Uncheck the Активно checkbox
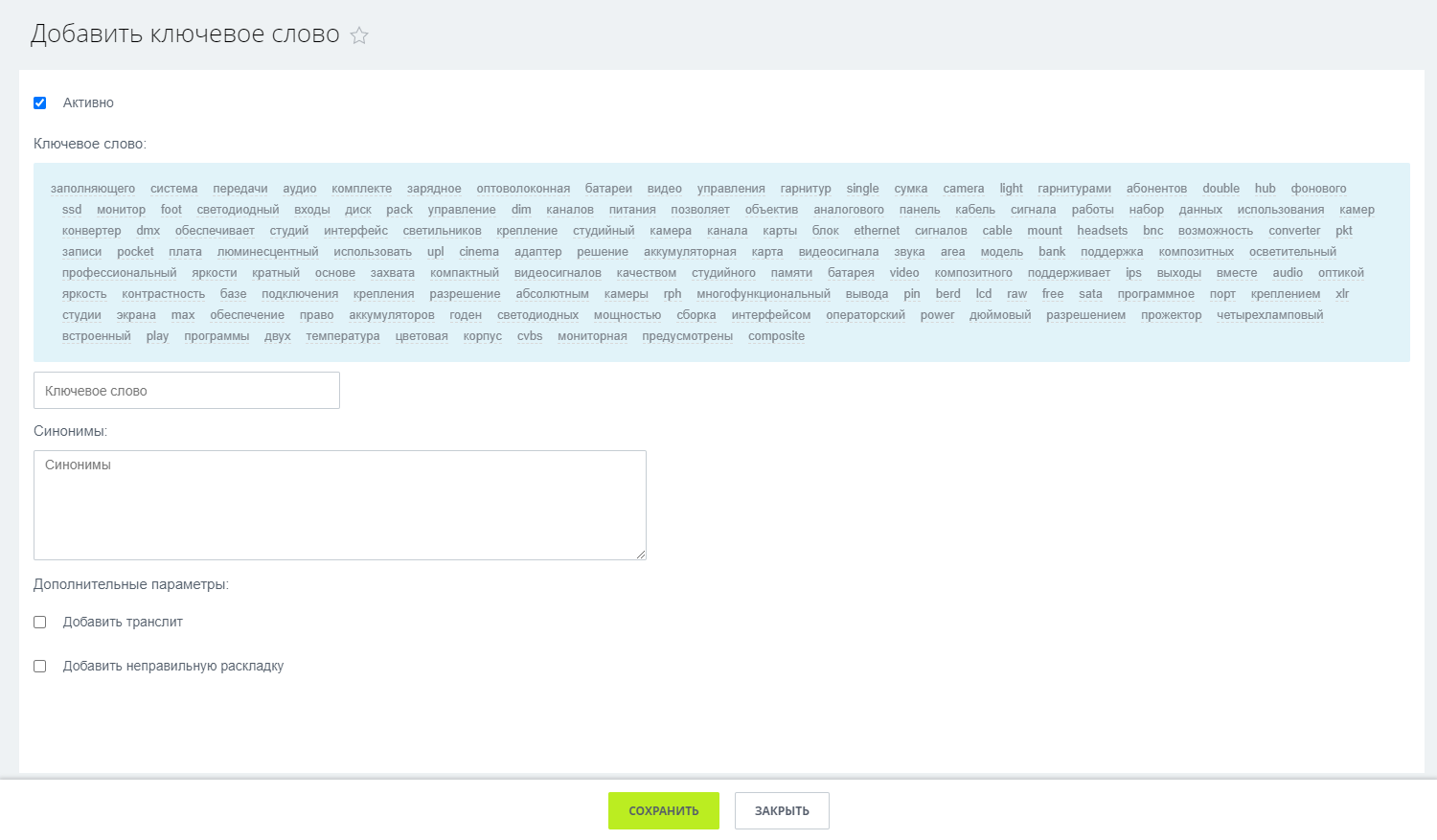Viewport: 1437px width, 840px height. [40, 102]
